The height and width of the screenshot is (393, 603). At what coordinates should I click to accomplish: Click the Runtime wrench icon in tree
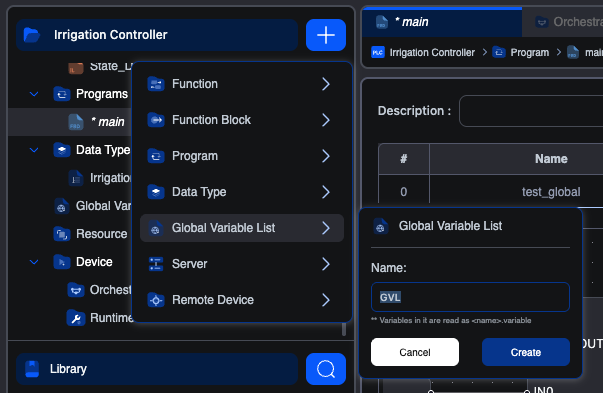[76, 318]
